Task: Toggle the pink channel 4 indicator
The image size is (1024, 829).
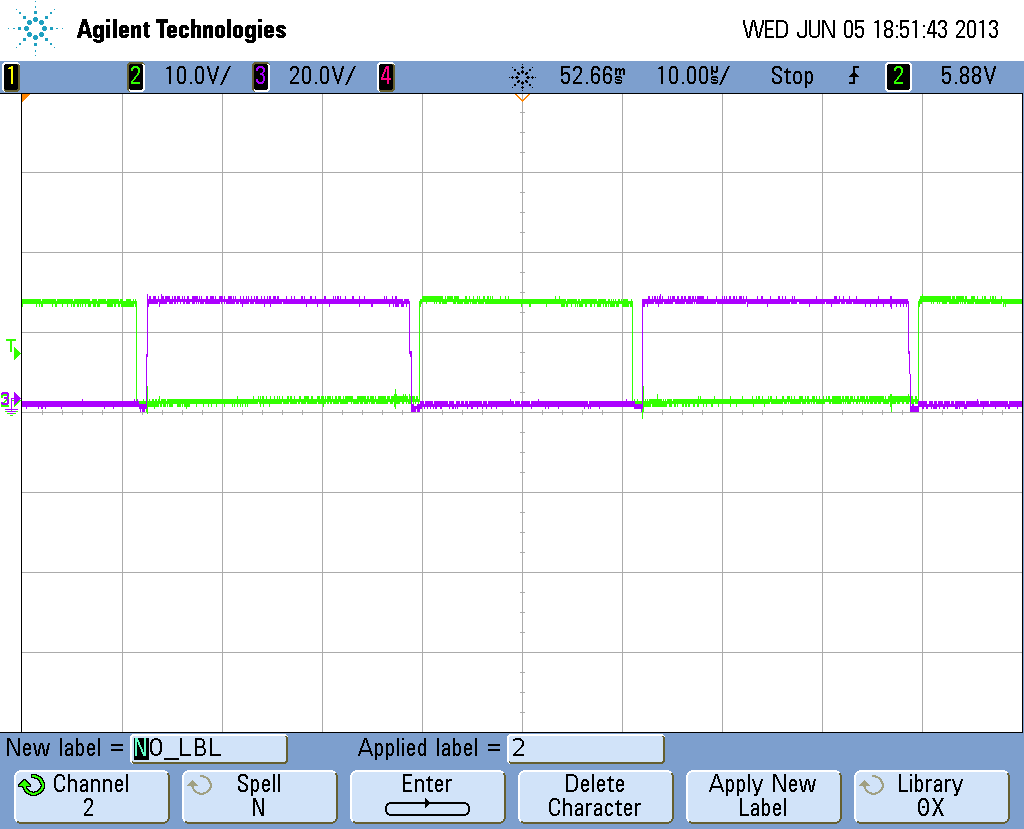Action: [x=385, y=76]
